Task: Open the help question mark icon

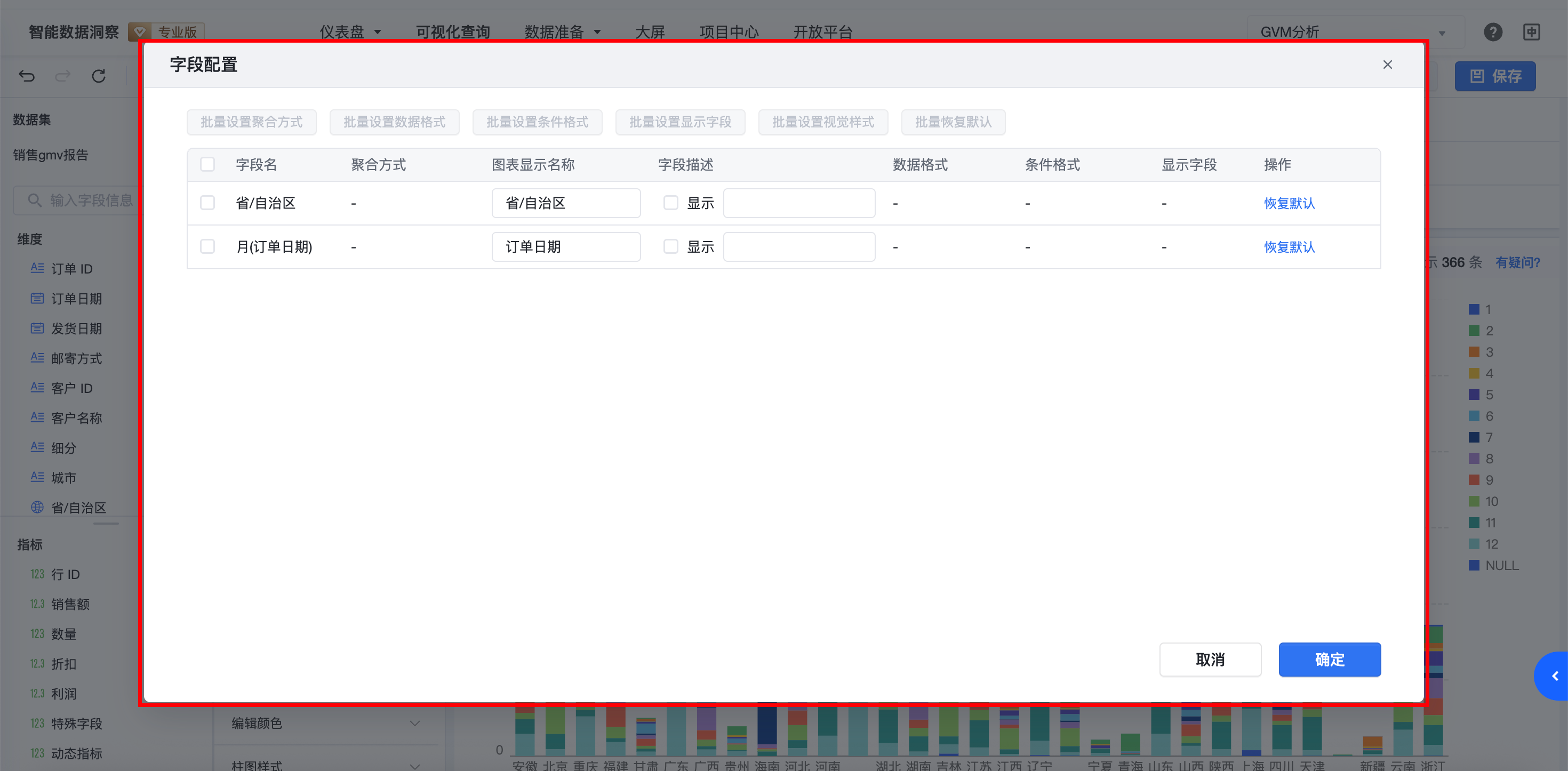Action: 1492,32
